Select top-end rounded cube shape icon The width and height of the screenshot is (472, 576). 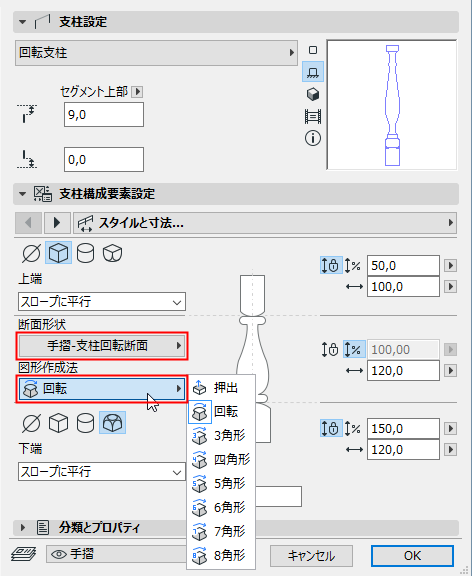(x=112, y=253)
